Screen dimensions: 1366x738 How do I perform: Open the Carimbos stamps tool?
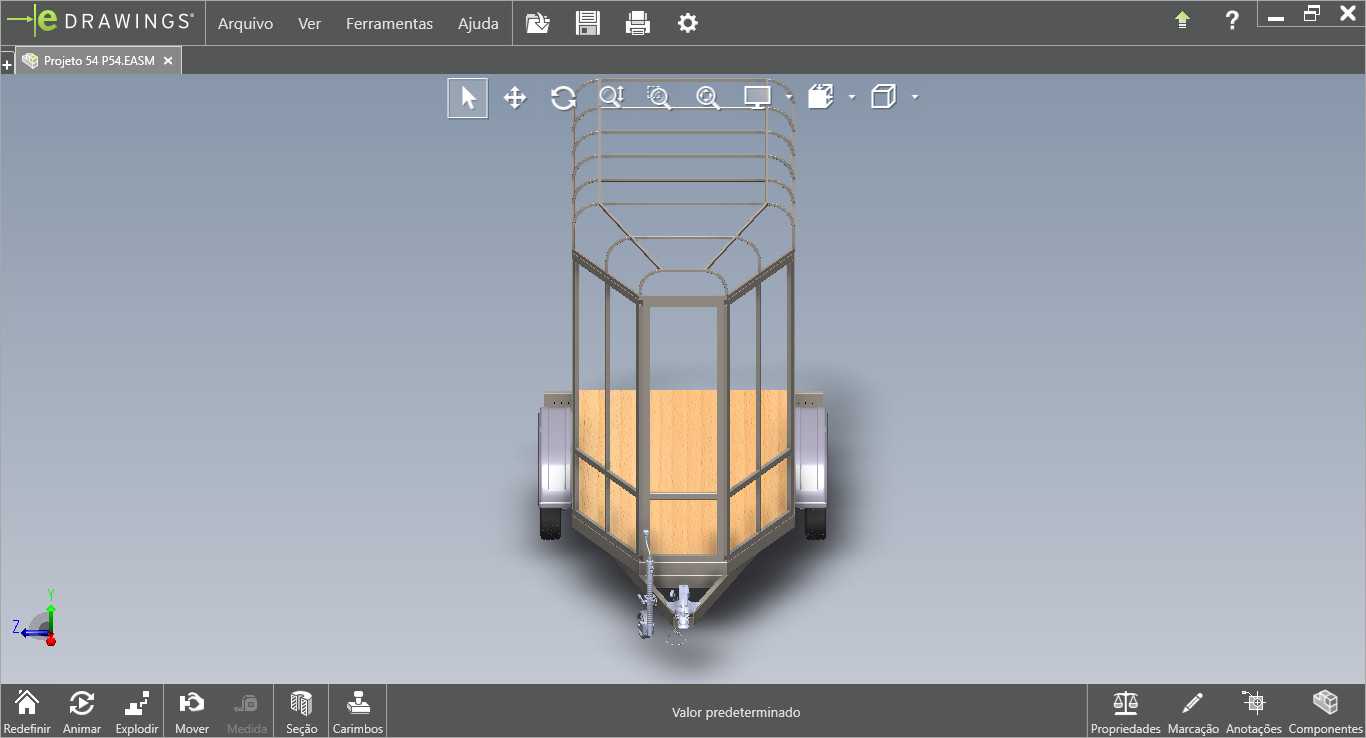(x=358, y=711)
